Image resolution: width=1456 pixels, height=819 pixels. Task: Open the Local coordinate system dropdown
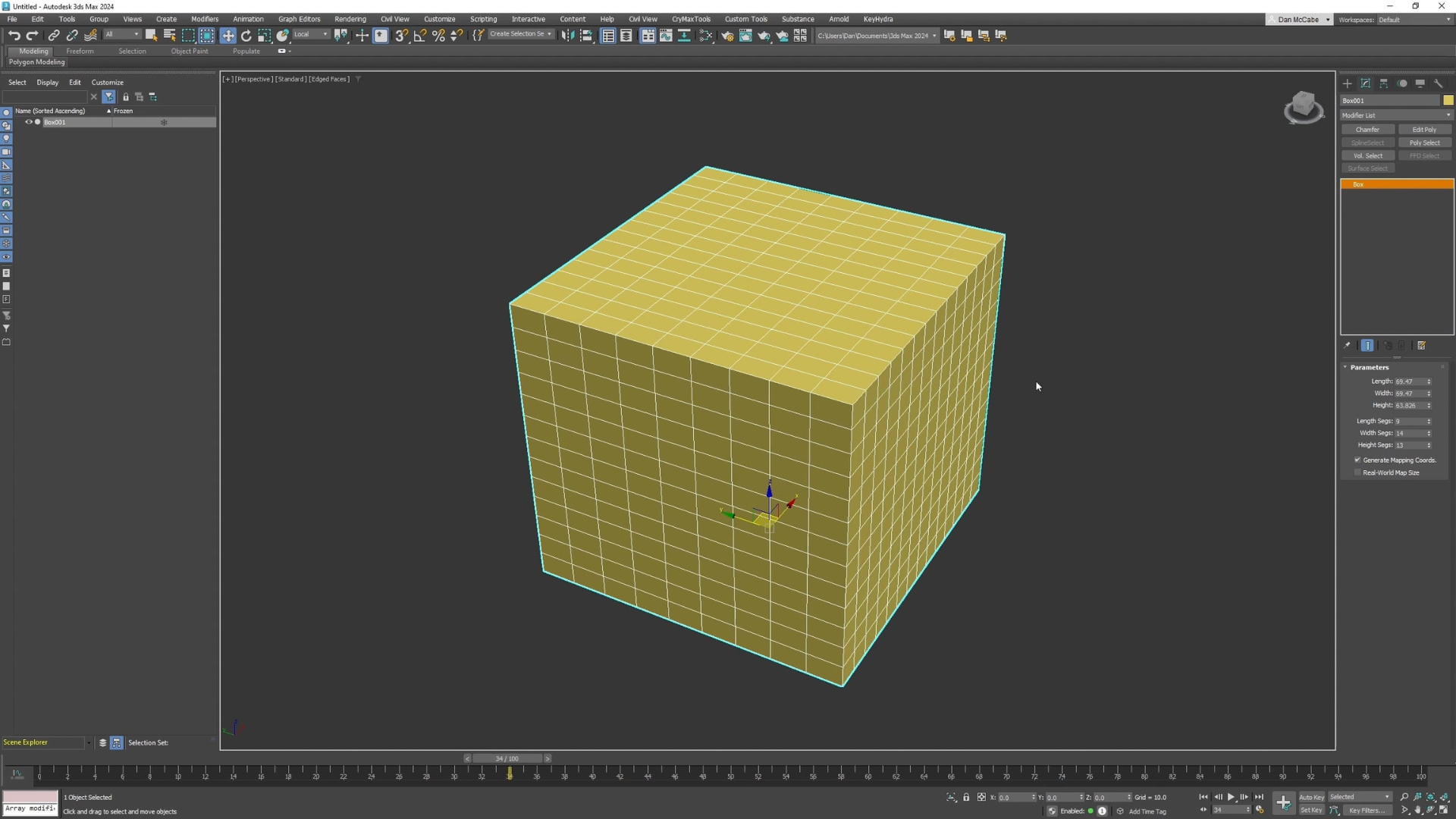coord(311,35)
